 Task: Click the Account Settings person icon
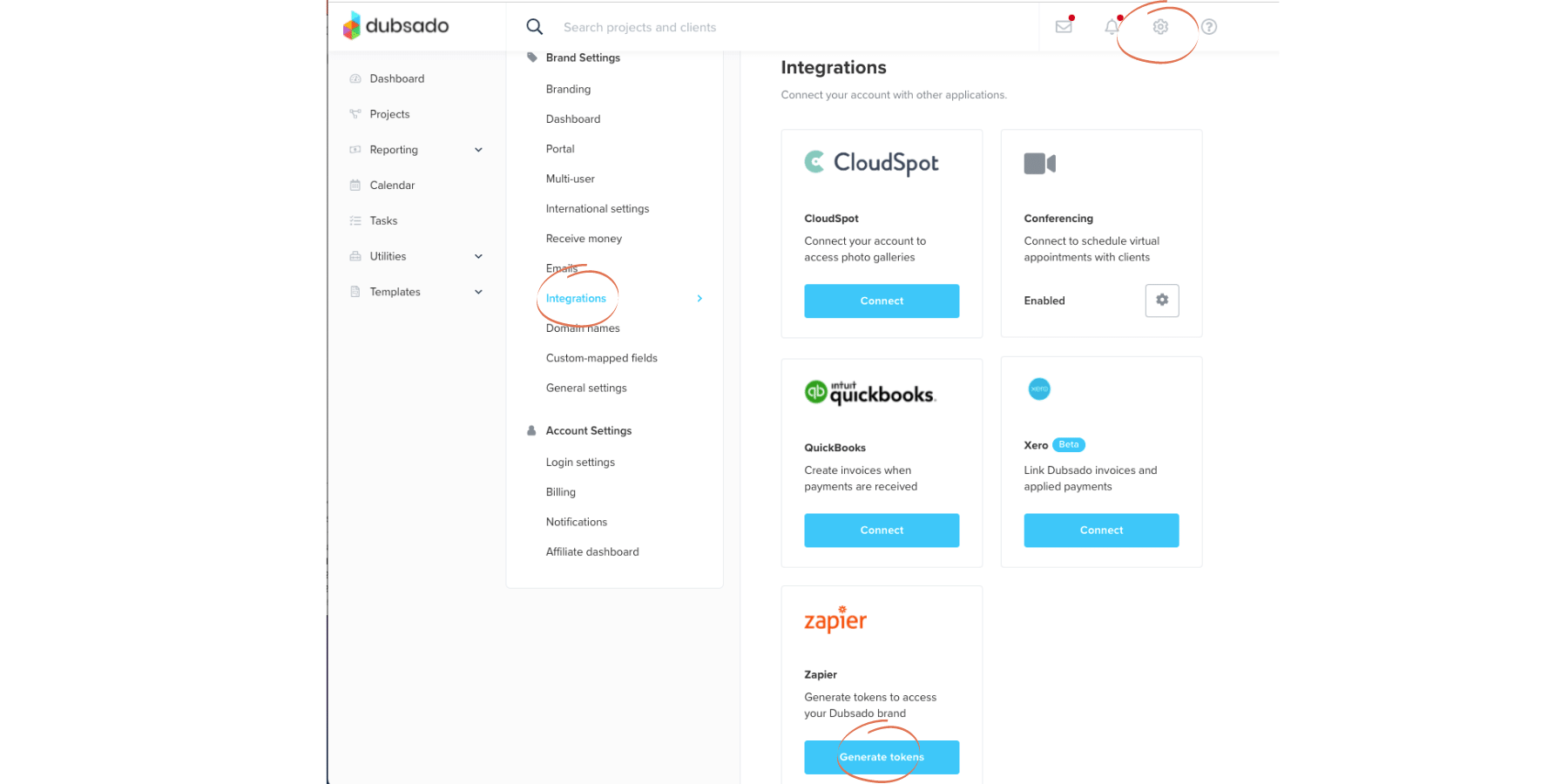[x=531, y=430]
